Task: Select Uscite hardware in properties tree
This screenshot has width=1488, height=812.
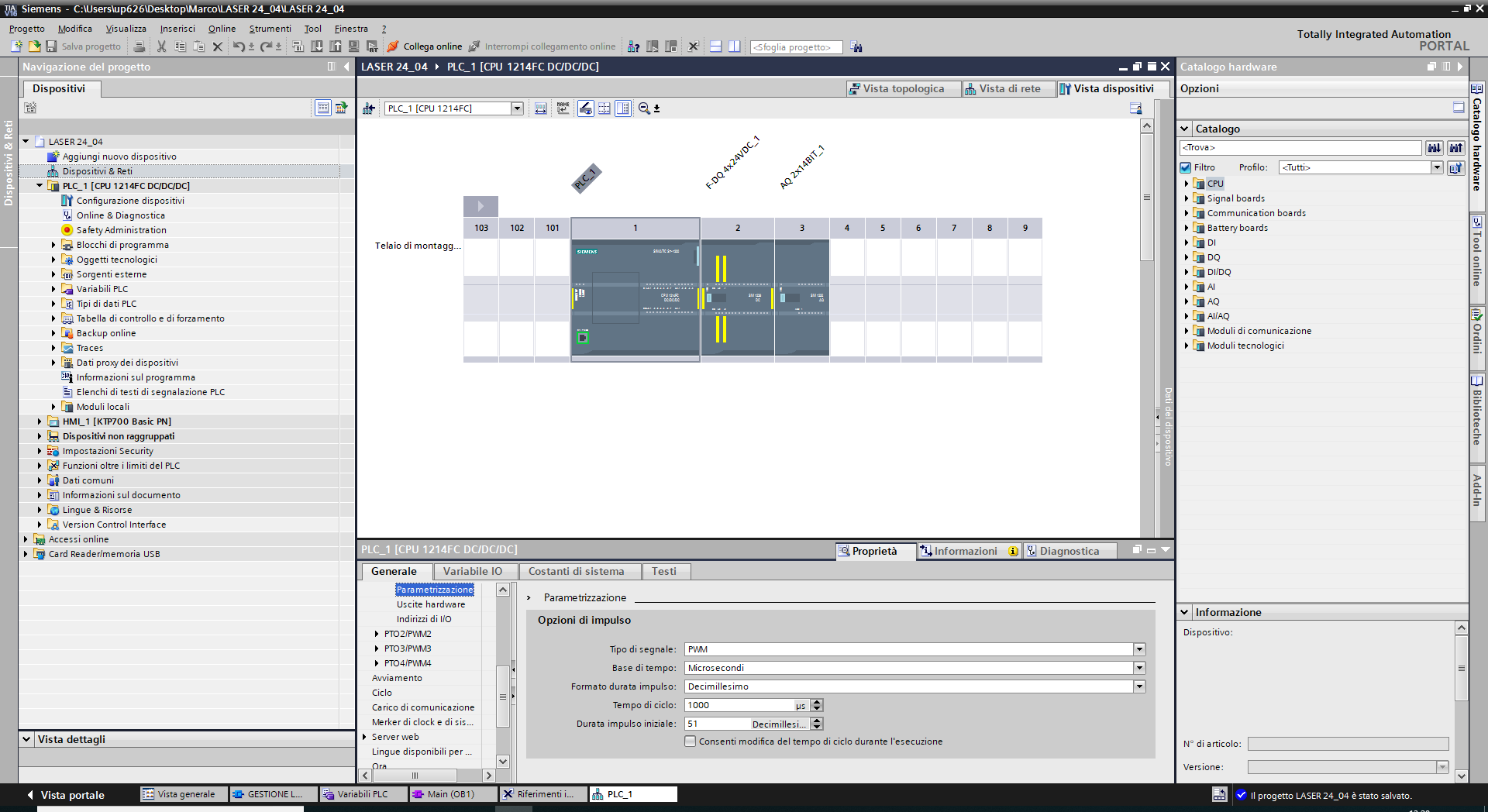Action: (431, 604)
